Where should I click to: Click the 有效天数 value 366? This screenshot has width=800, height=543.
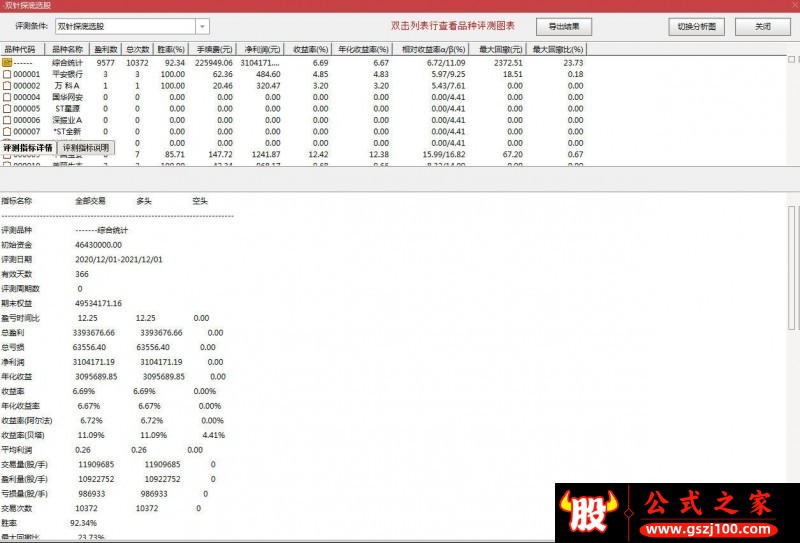click(x=82, y=275)
